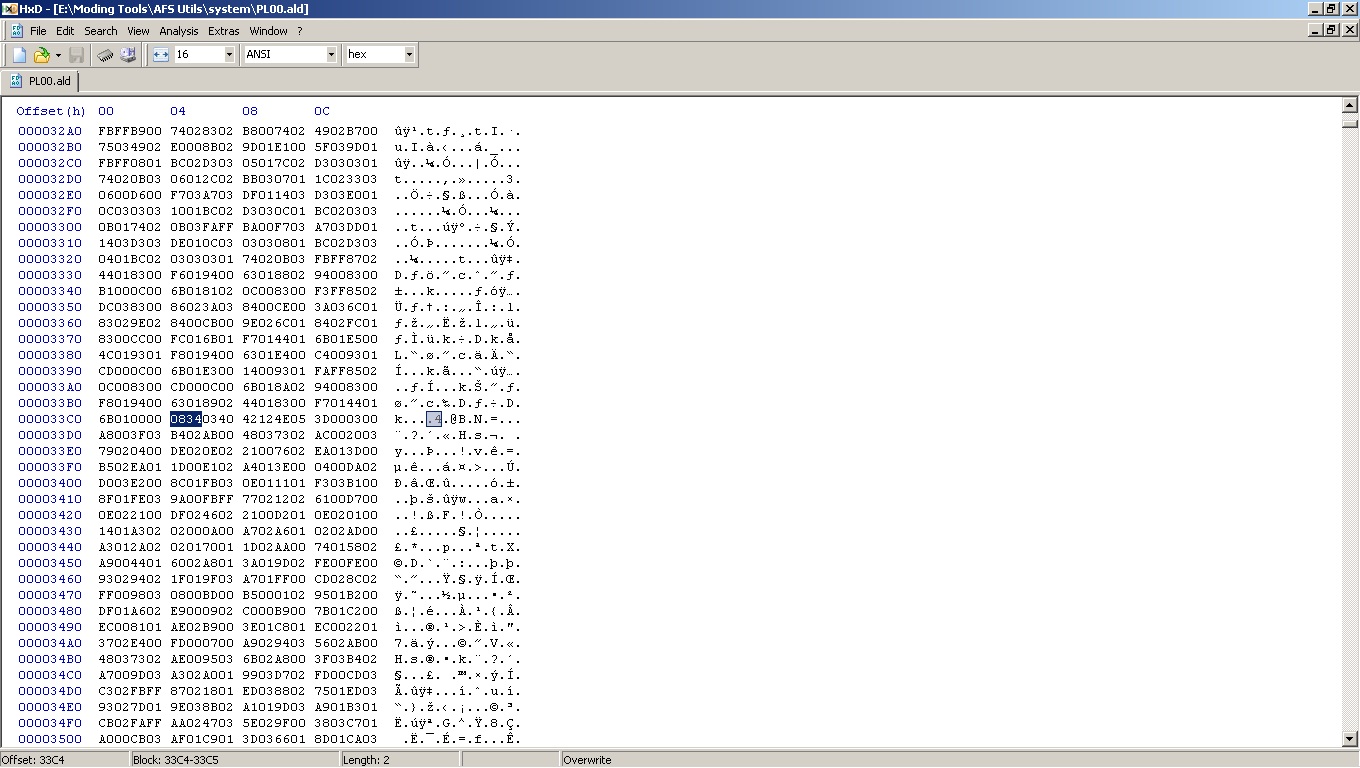
Task: Select offset row 00003300
Action: [x=50, y=227]
